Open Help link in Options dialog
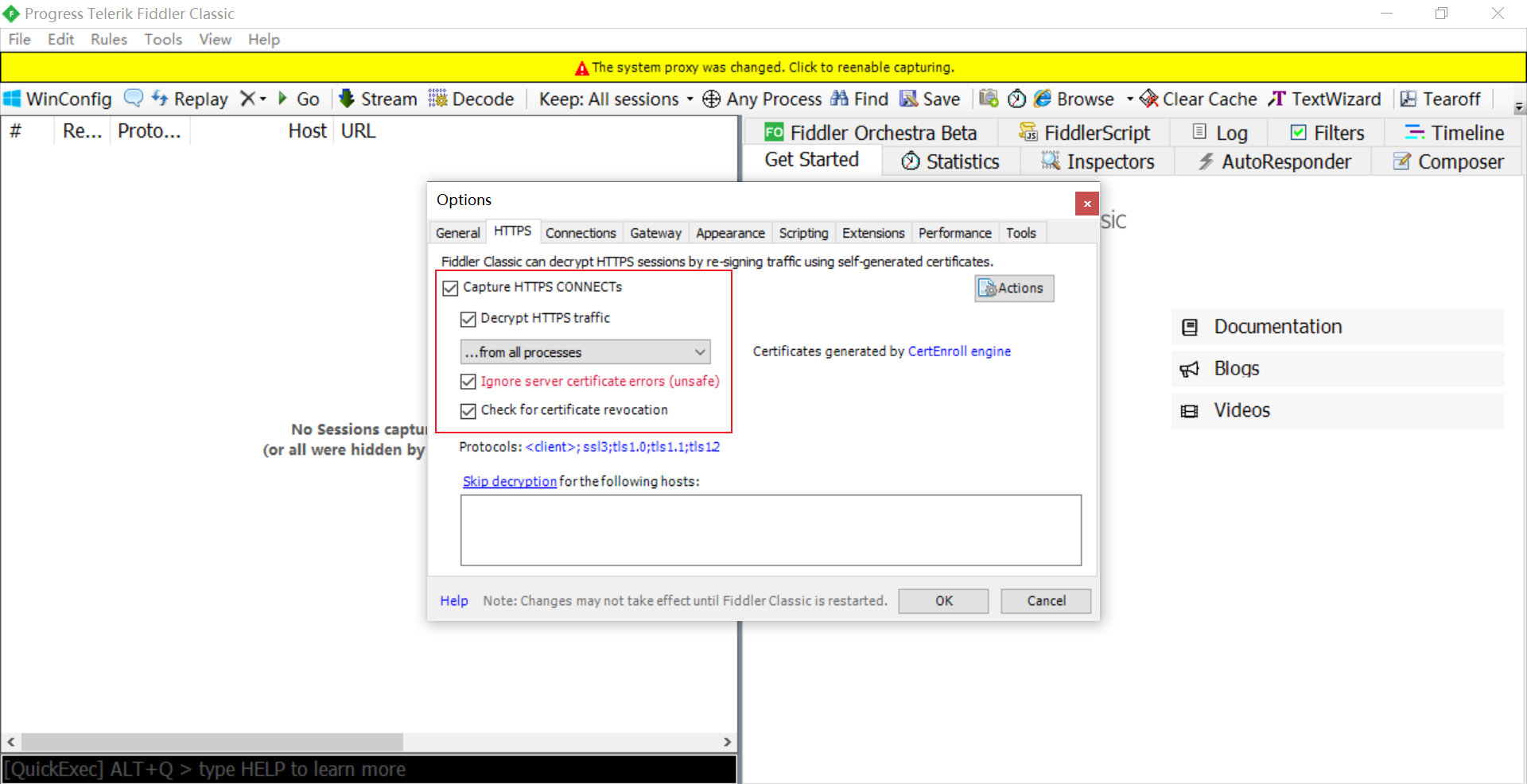Screen dimensions: 1527x784 tap(454, 601)
